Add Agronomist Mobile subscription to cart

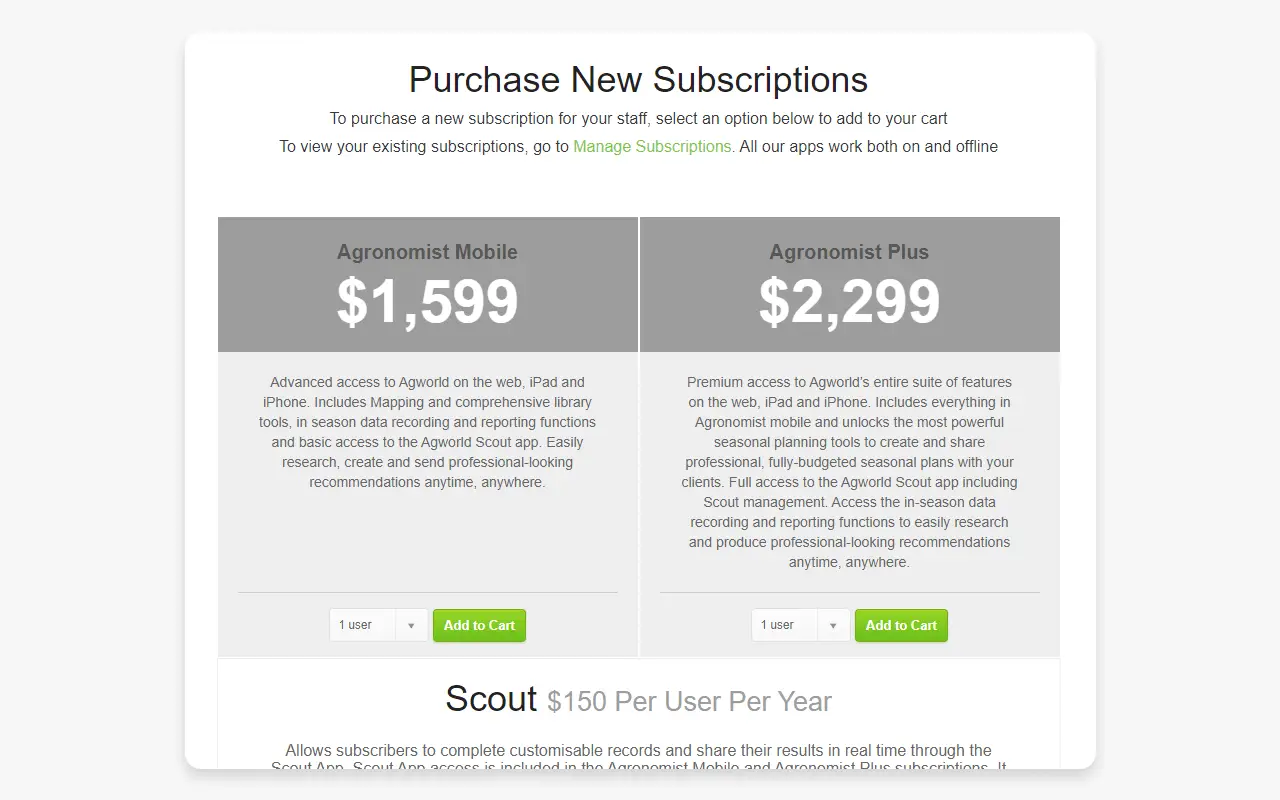[479, 625]
